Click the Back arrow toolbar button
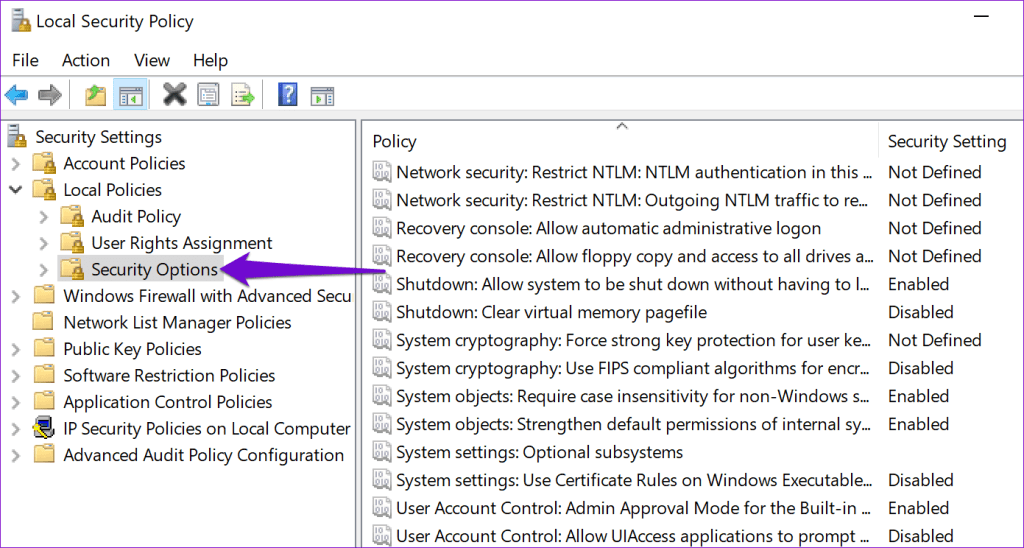The height and width of the screenshot is (548, 1024). pyautogui.click(x=16, y=95)
